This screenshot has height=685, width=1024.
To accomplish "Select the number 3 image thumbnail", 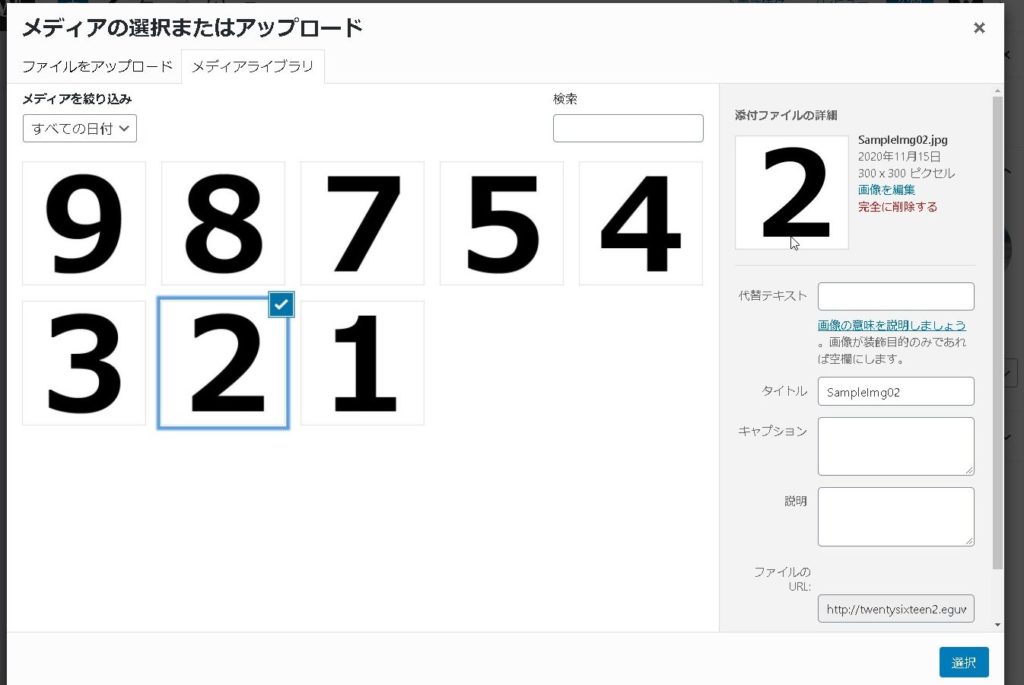I will click(84, 363).
